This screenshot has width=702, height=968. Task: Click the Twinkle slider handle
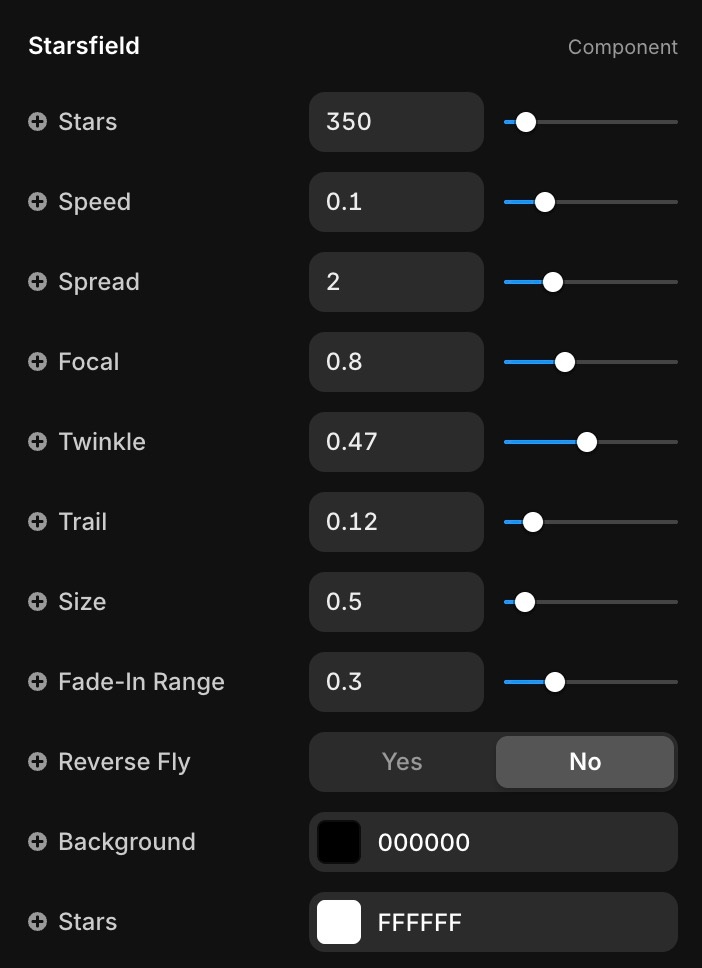[587, 442]
